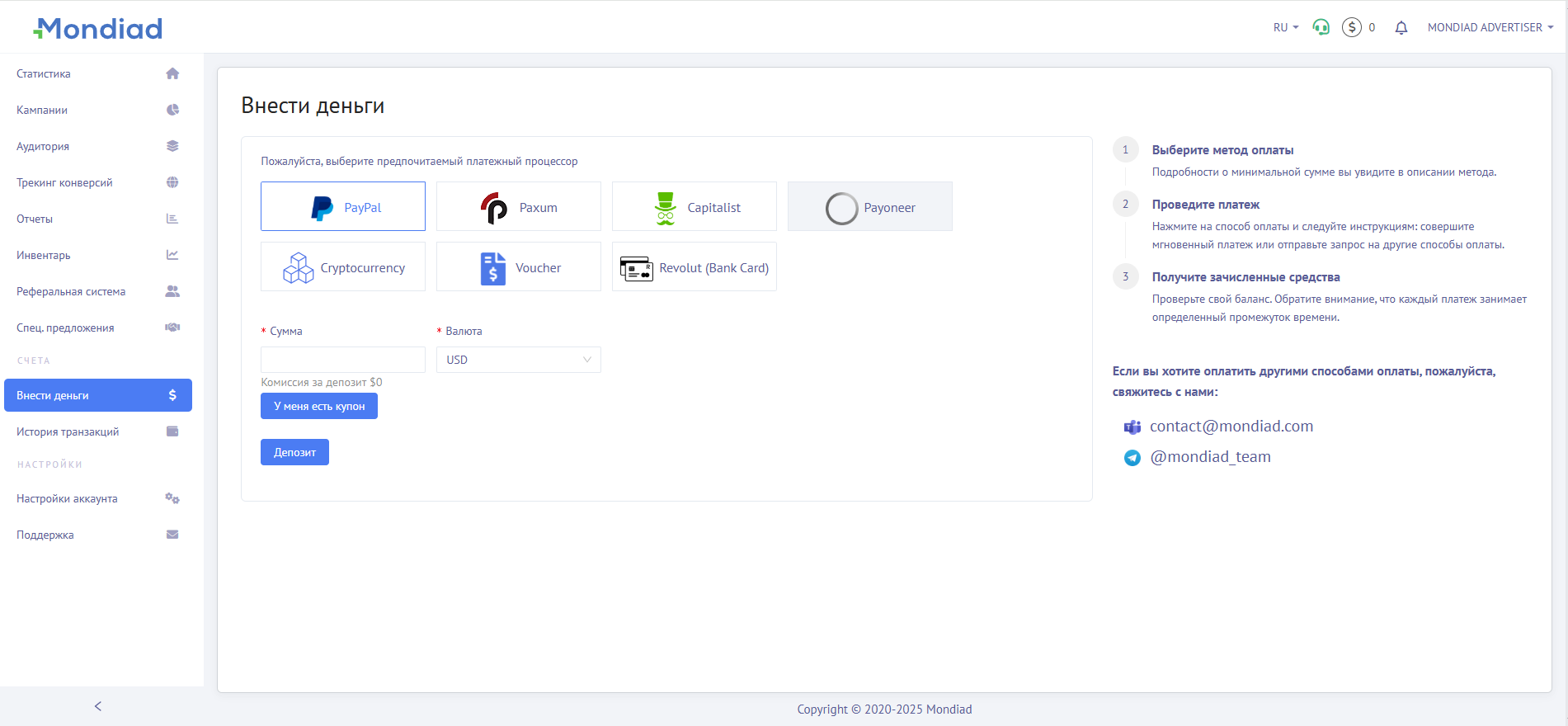Open the MONDIAD ADVERTISER account menu
This screenshot has width=1568, height=726.
click(1490, 27)
